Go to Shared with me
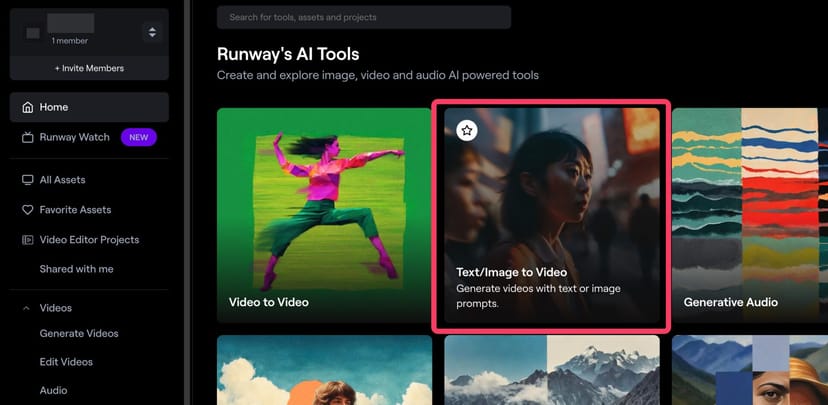Viewport: 828px width, 405px height. click(76, 269)
